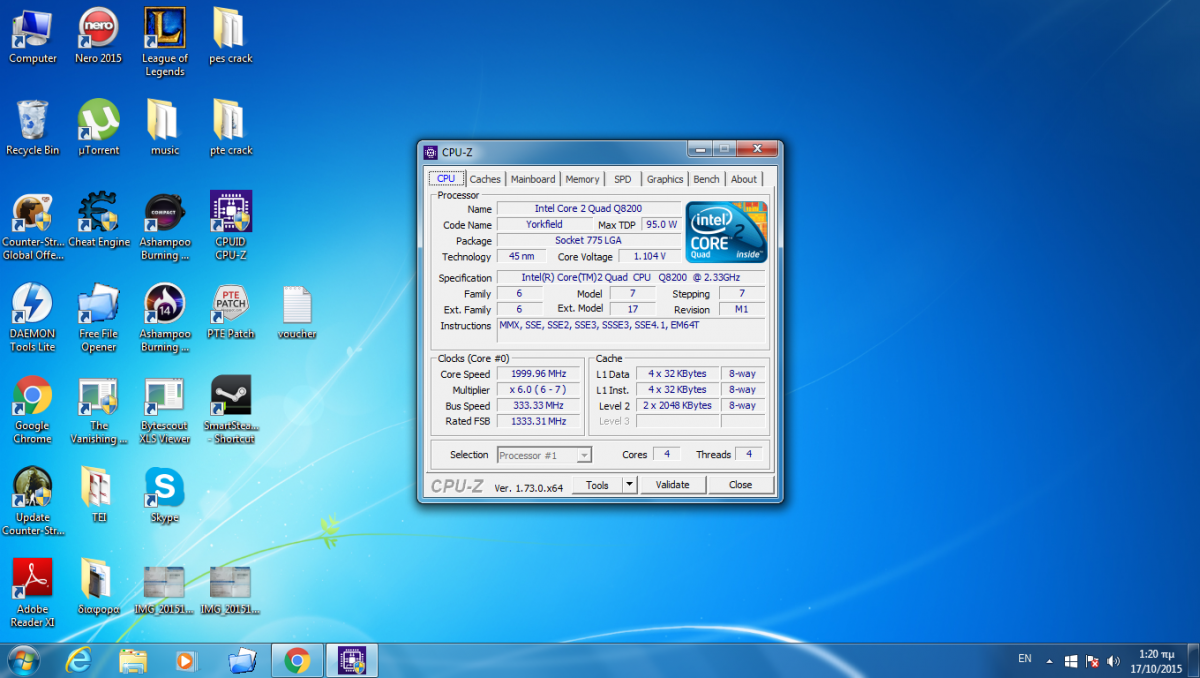Select the Free File Opener shortcut

(x=98, y=319)
